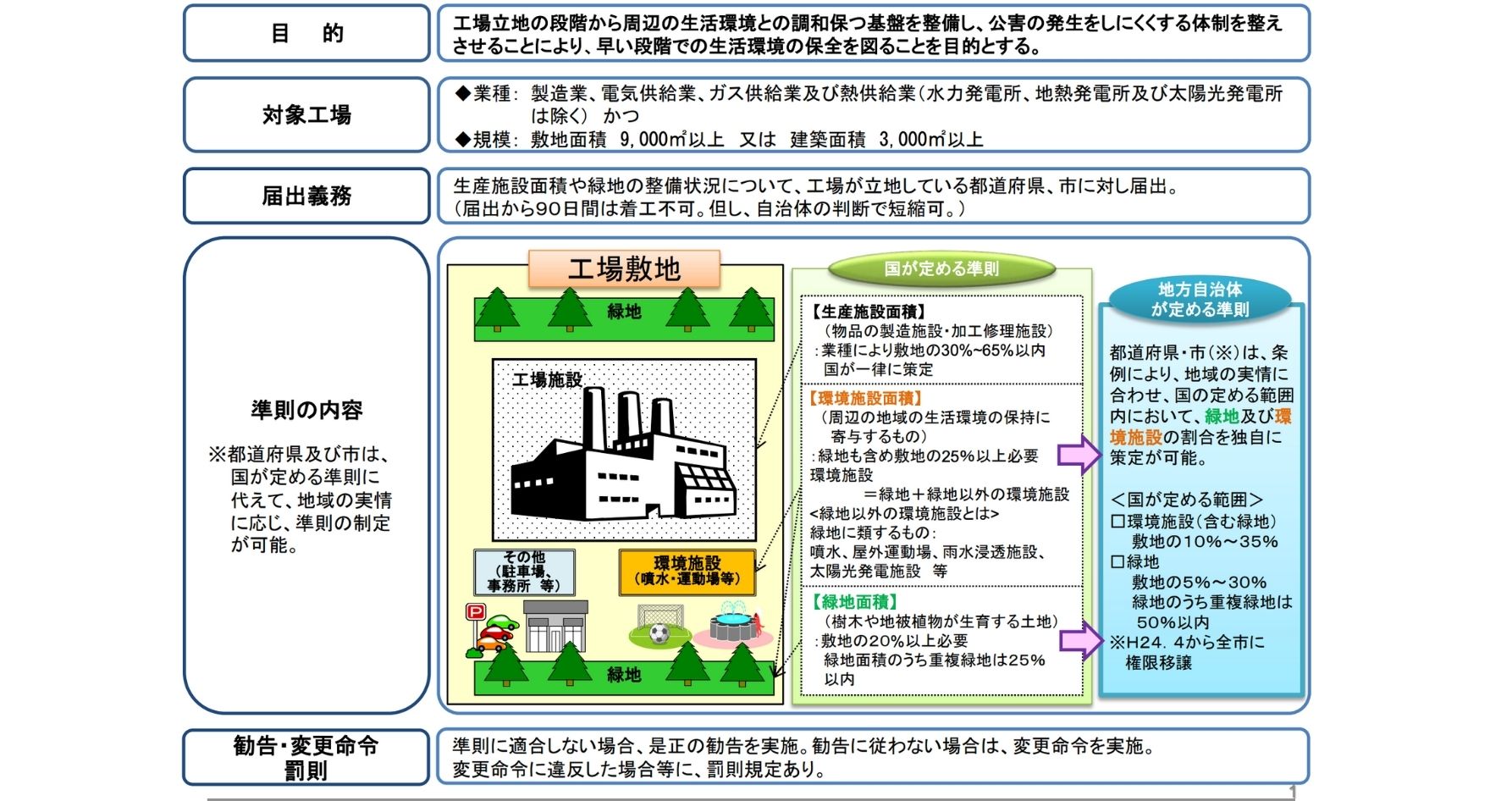Click the fountain illustration

733,626
